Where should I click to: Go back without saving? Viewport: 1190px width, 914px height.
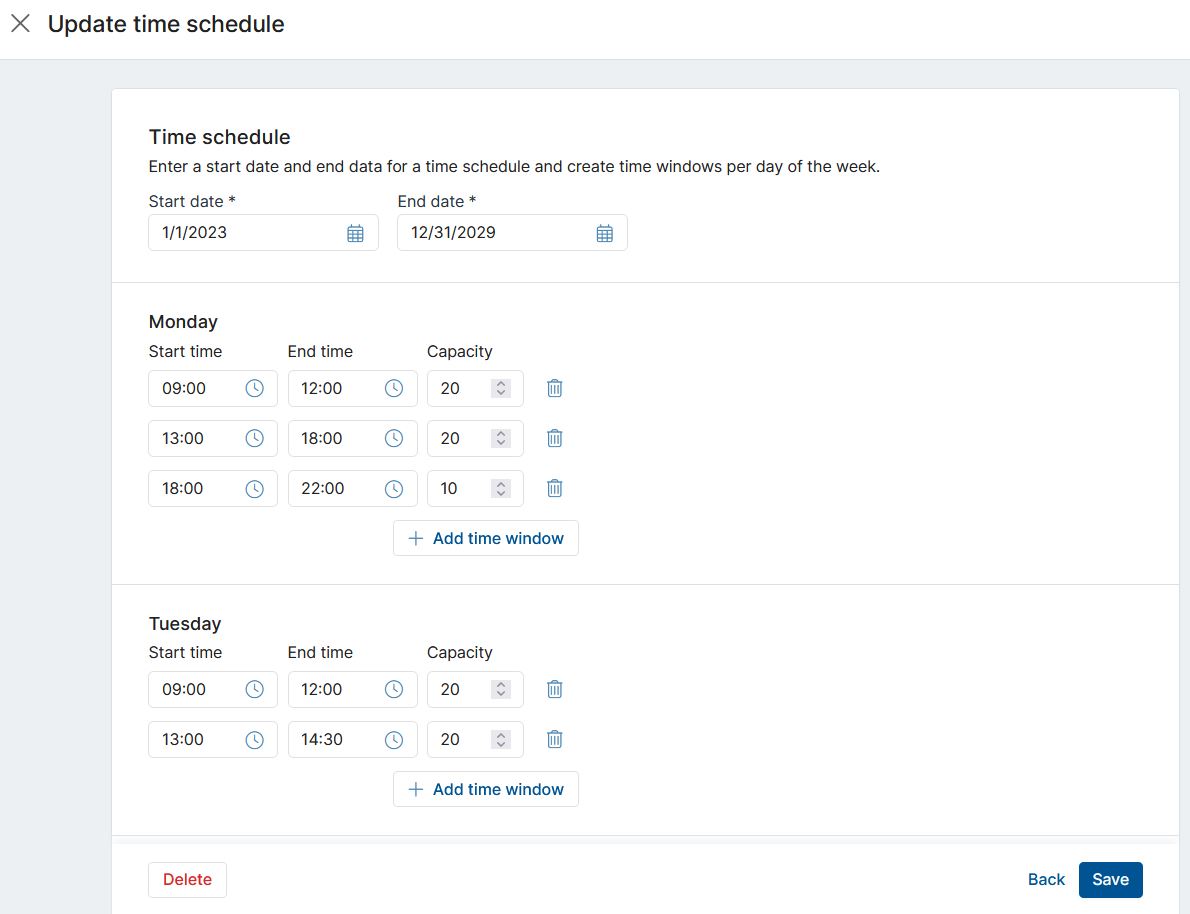click(x=1046, y=879)
